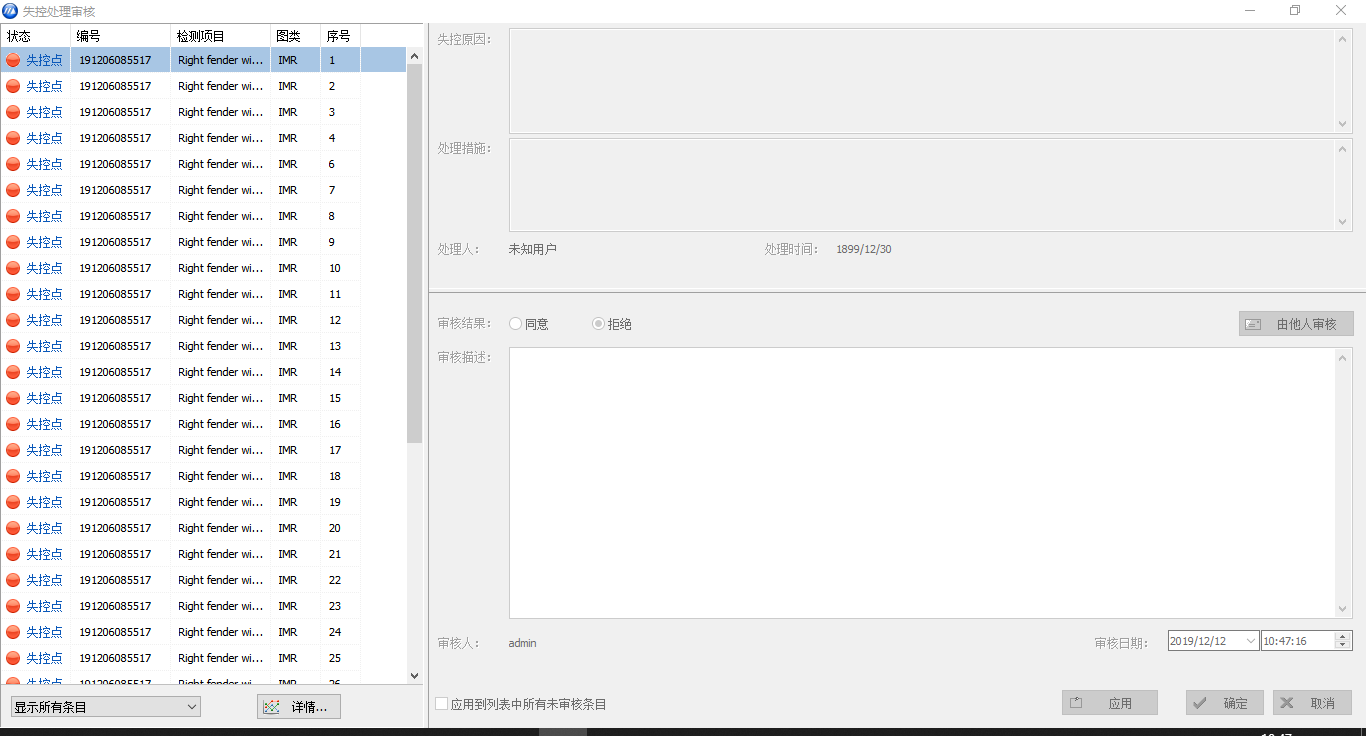Image resolution: width=1366 pixels, height=736 pixels.
Task: Click the application logo in title bar
Action: [10, 11]
